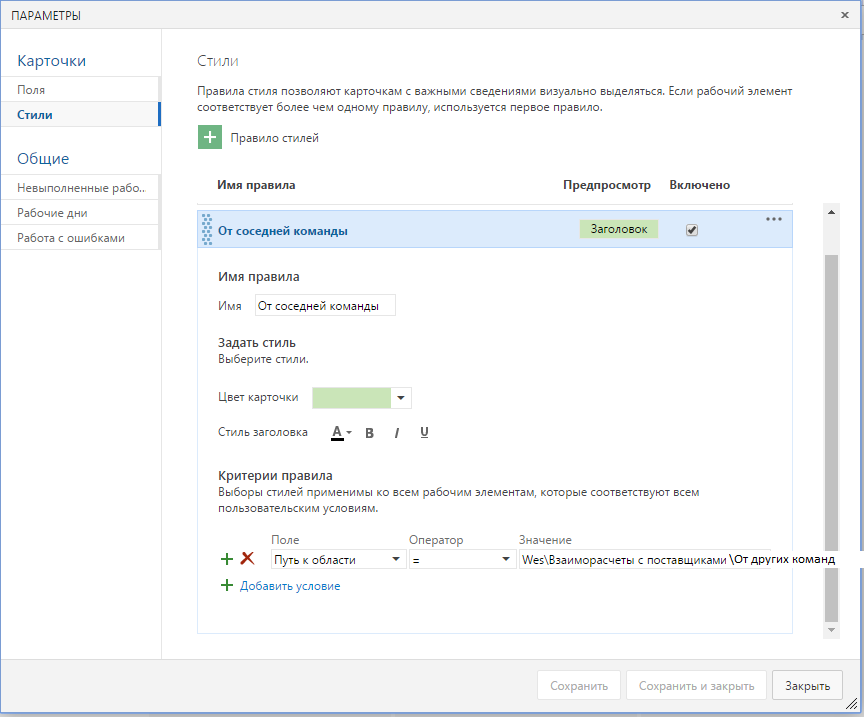Click the Карточки section heading
Viewport: 864px width, 717px height.
click(52, 61)
